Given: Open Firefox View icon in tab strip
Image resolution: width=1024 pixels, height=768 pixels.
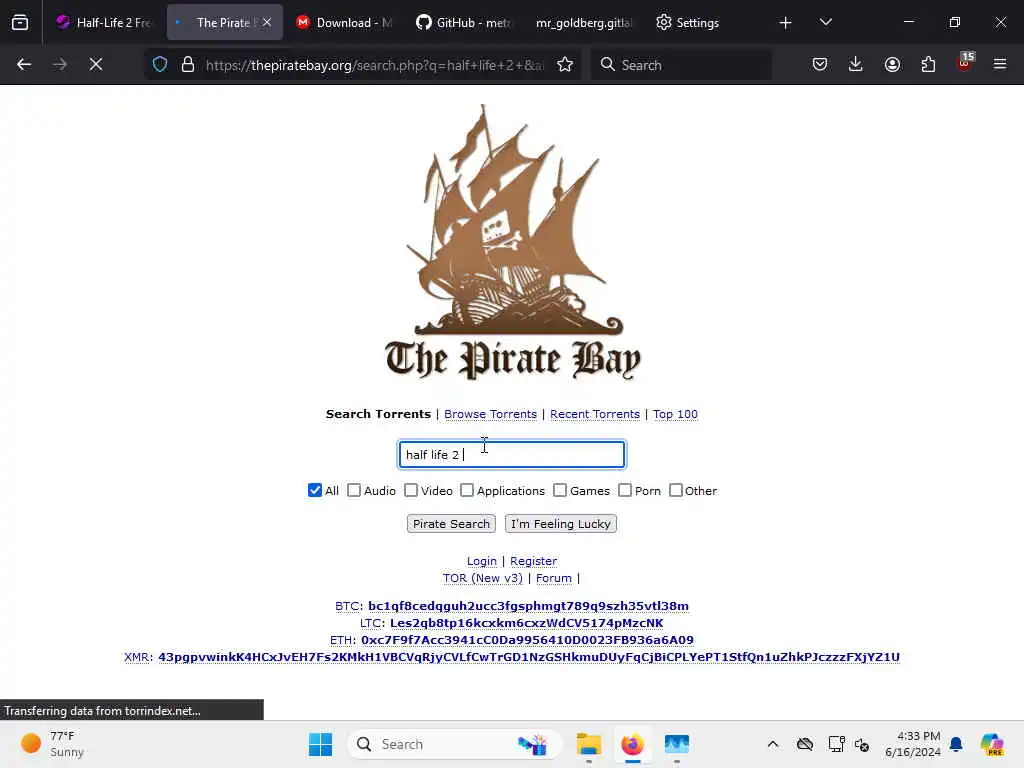Looking at the screenshot, I should (20, 23).
